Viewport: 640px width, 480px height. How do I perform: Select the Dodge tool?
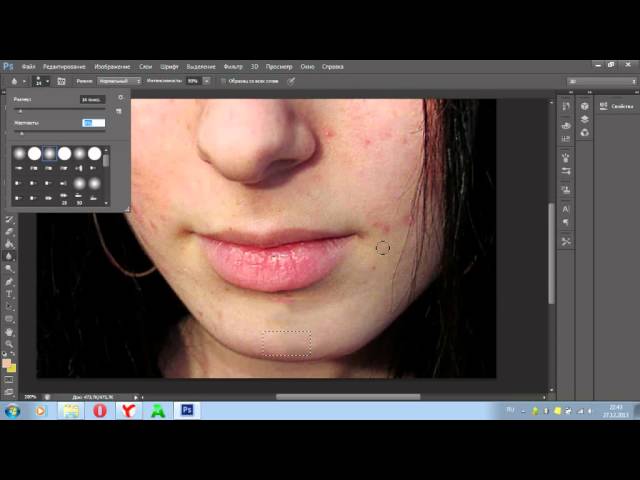(9, 269)
